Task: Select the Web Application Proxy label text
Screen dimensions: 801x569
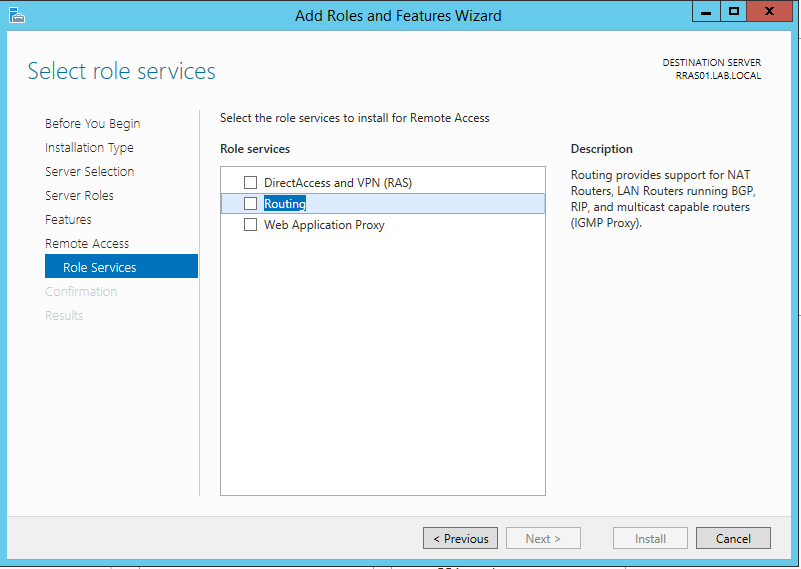Action: [x=324, y=225]
